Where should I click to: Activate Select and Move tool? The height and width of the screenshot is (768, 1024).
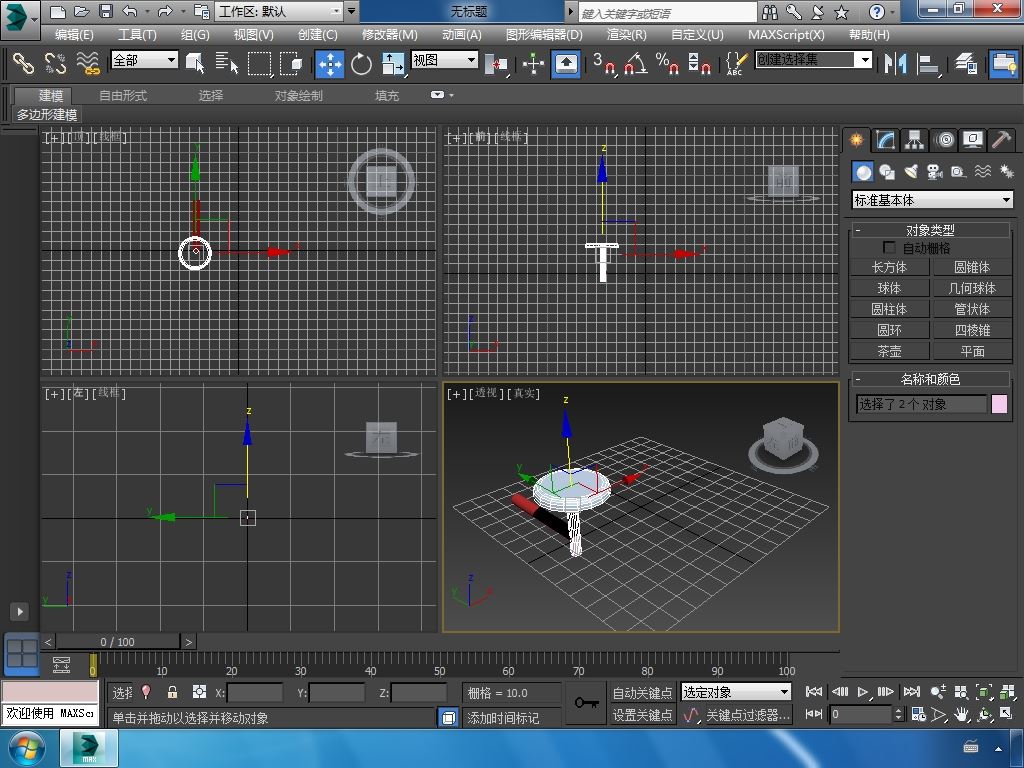330,64
